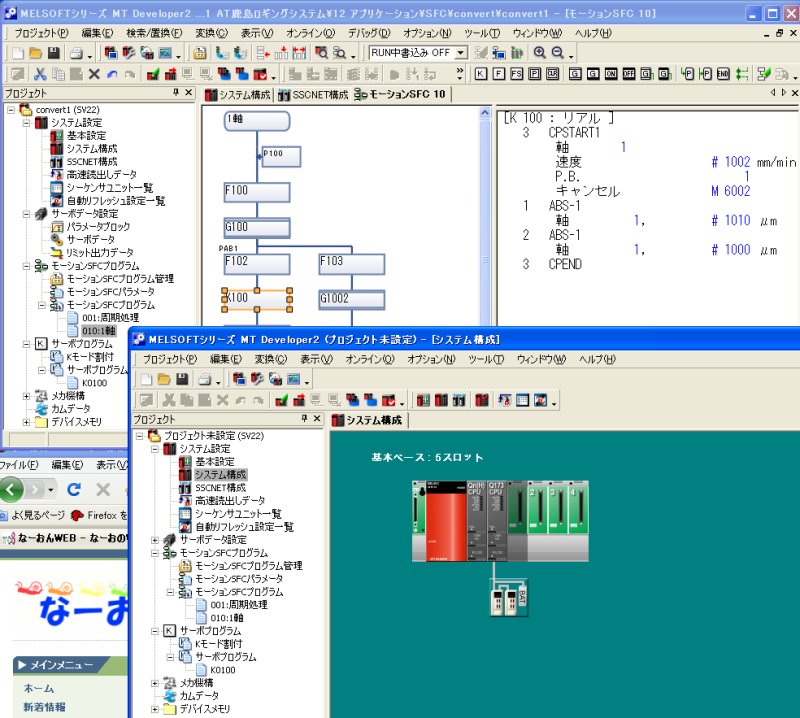The width and height of the screenshot is (800, 718).
Task: Click the Firefox reload button
Action: click(x=74, y=490)
